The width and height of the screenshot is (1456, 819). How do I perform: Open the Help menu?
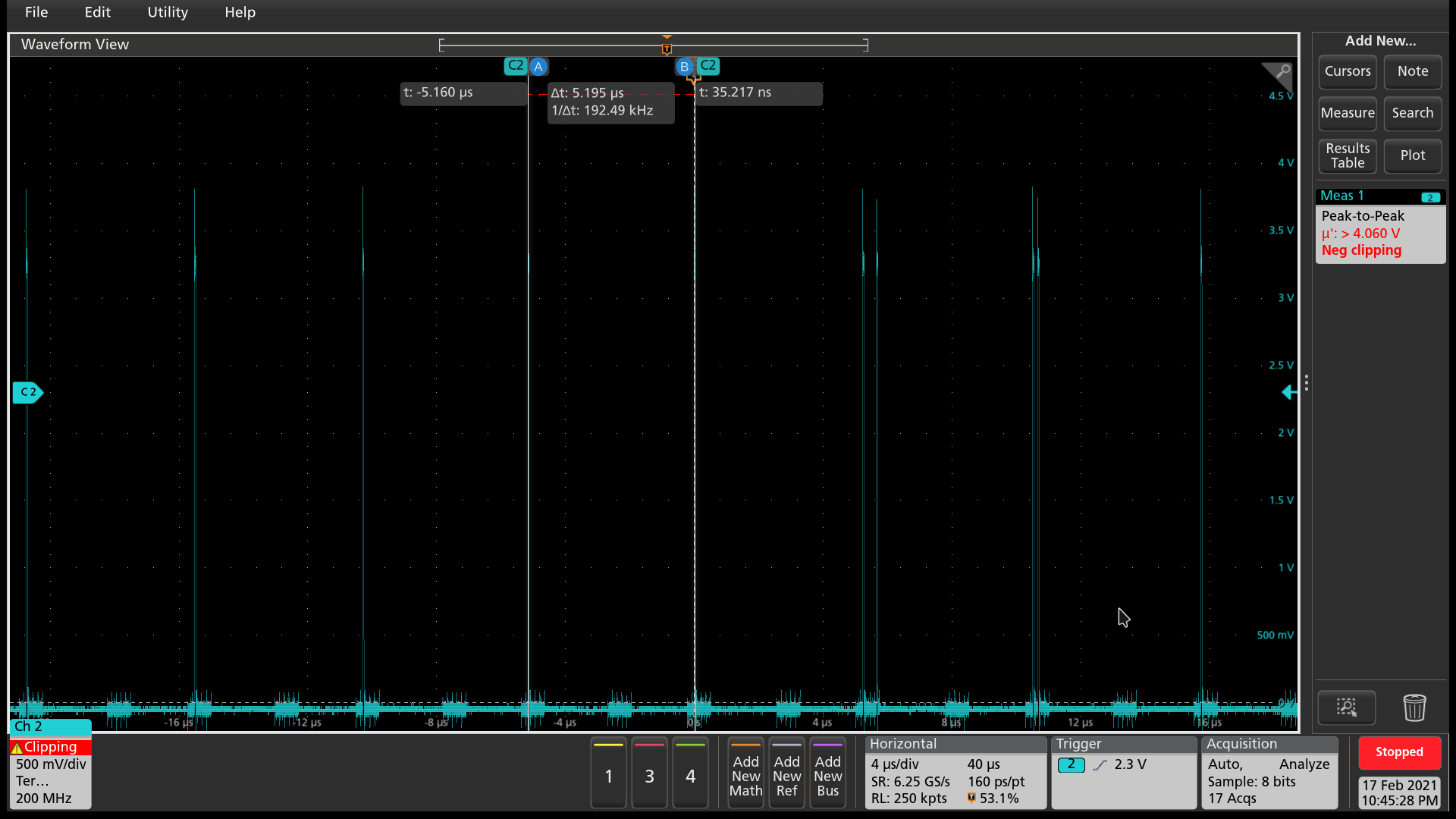point(240,12)
